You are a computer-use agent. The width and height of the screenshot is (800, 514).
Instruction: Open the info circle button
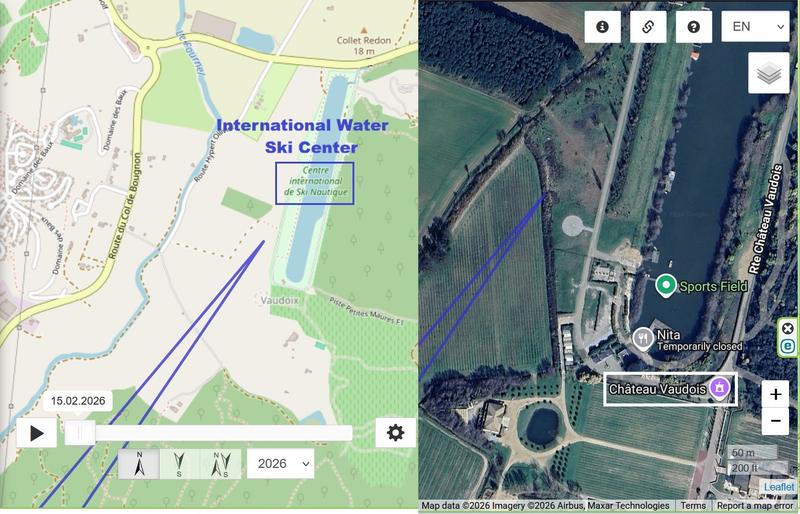[x=603, y=27]
